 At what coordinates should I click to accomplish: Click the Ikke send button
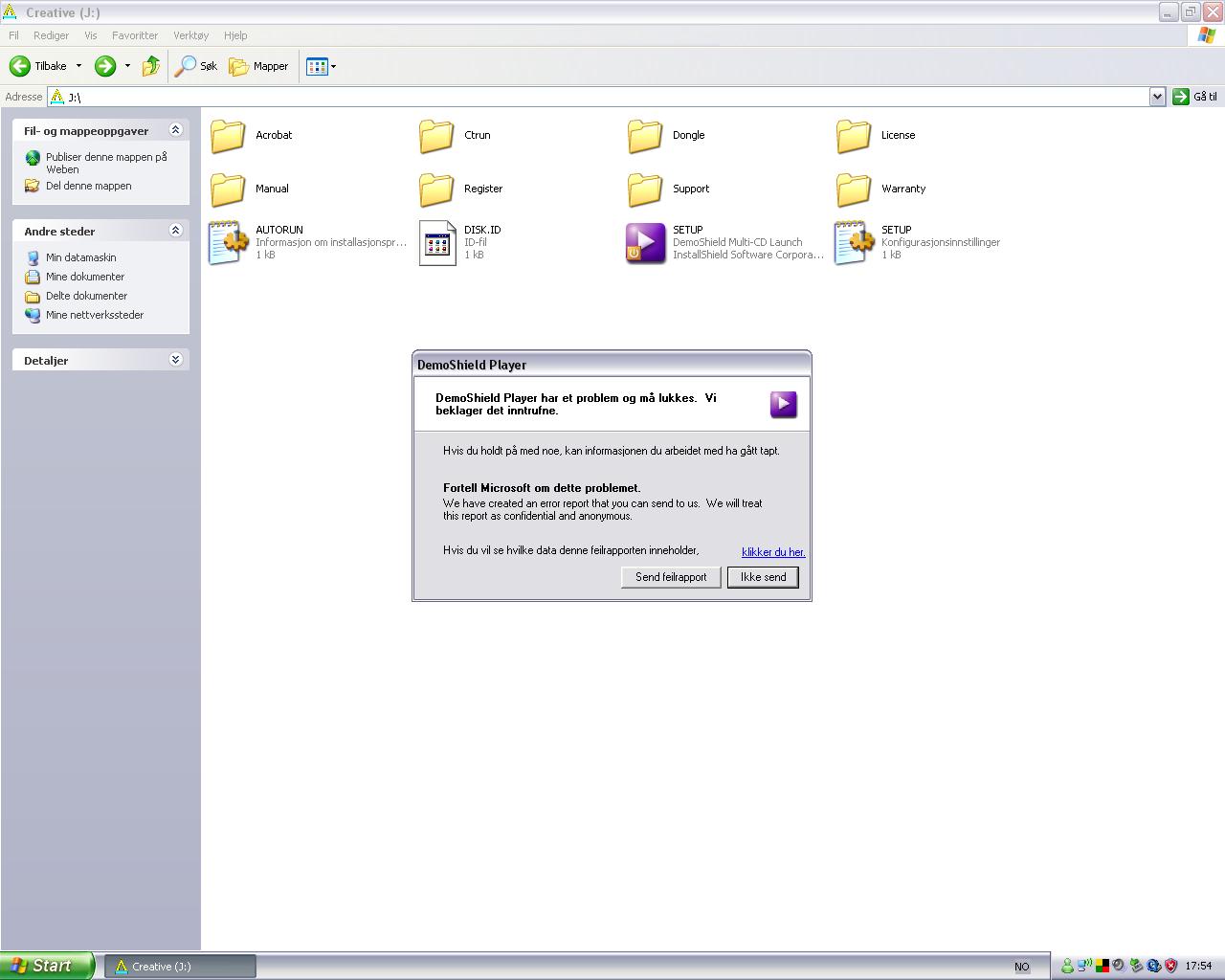click(763, 577)
